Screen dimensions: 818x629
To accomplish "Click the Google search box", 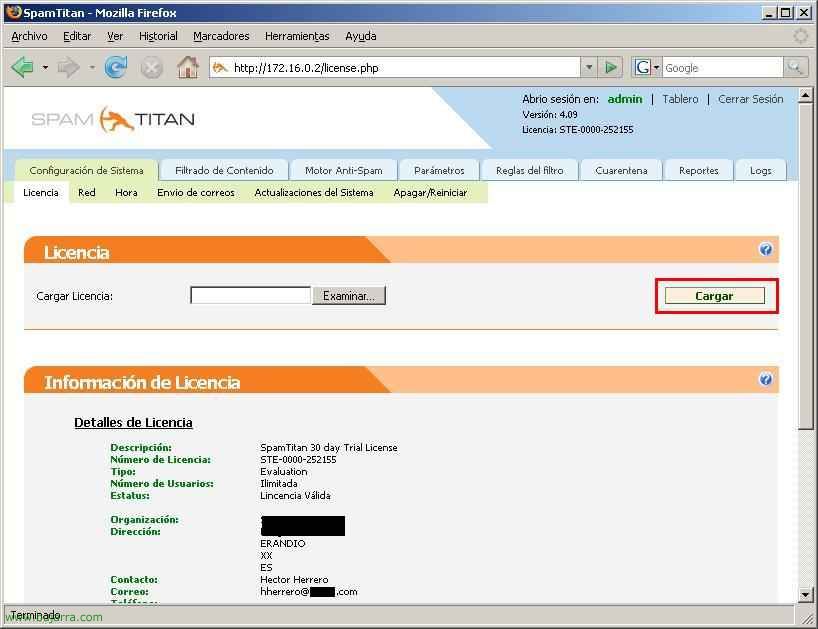I will pos(723,68).
